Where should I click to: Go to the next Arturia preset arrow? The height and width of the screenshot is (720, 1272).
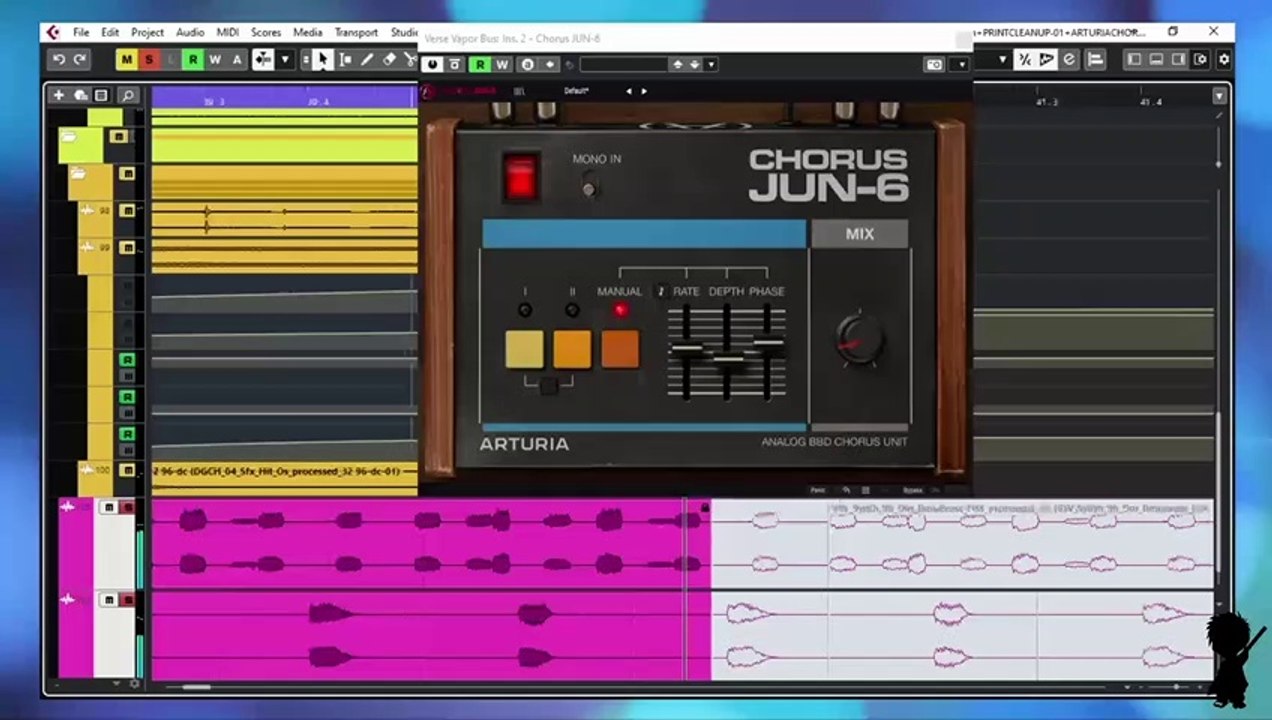click(644, 91)
